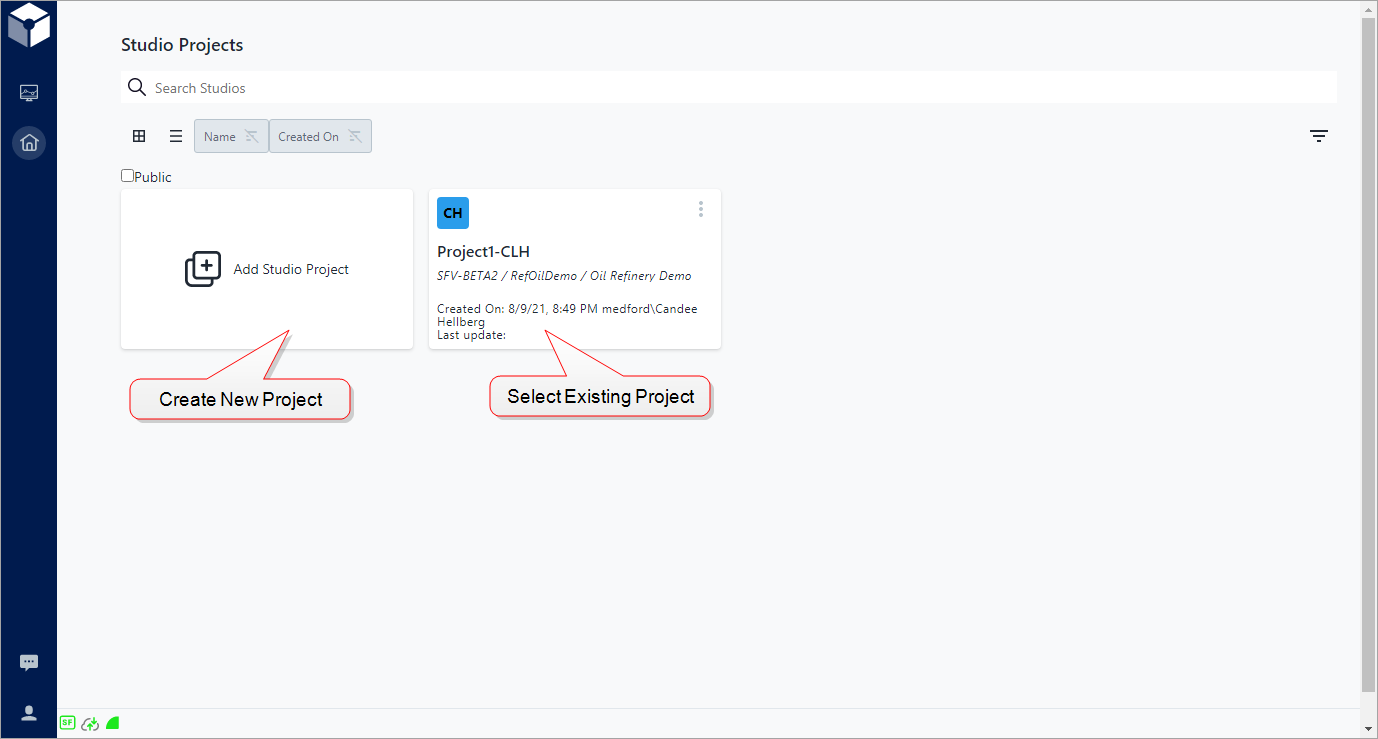1378x739 pixels.
Task: Enable the Public checkbox
Action: click(x=126, y=174)
